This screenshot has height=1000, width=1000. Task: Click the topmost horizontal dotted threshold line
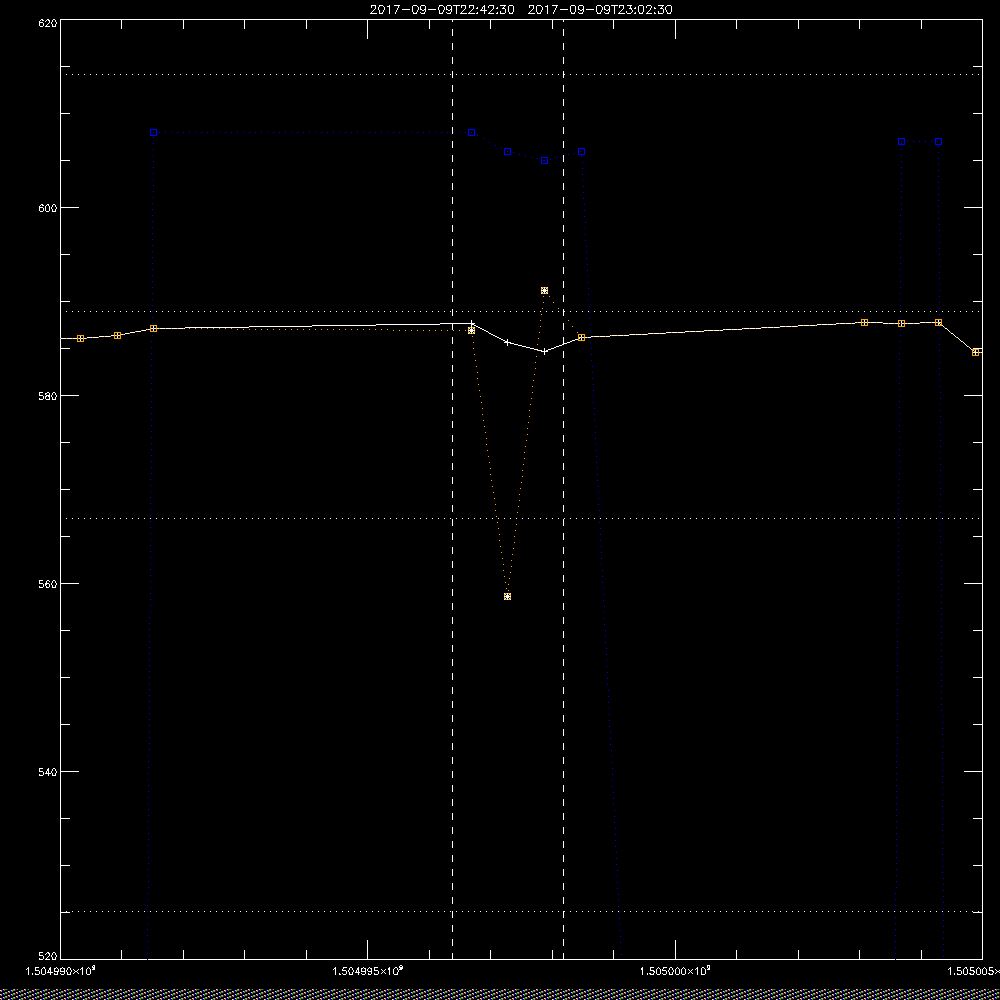[x=521, y=75]
